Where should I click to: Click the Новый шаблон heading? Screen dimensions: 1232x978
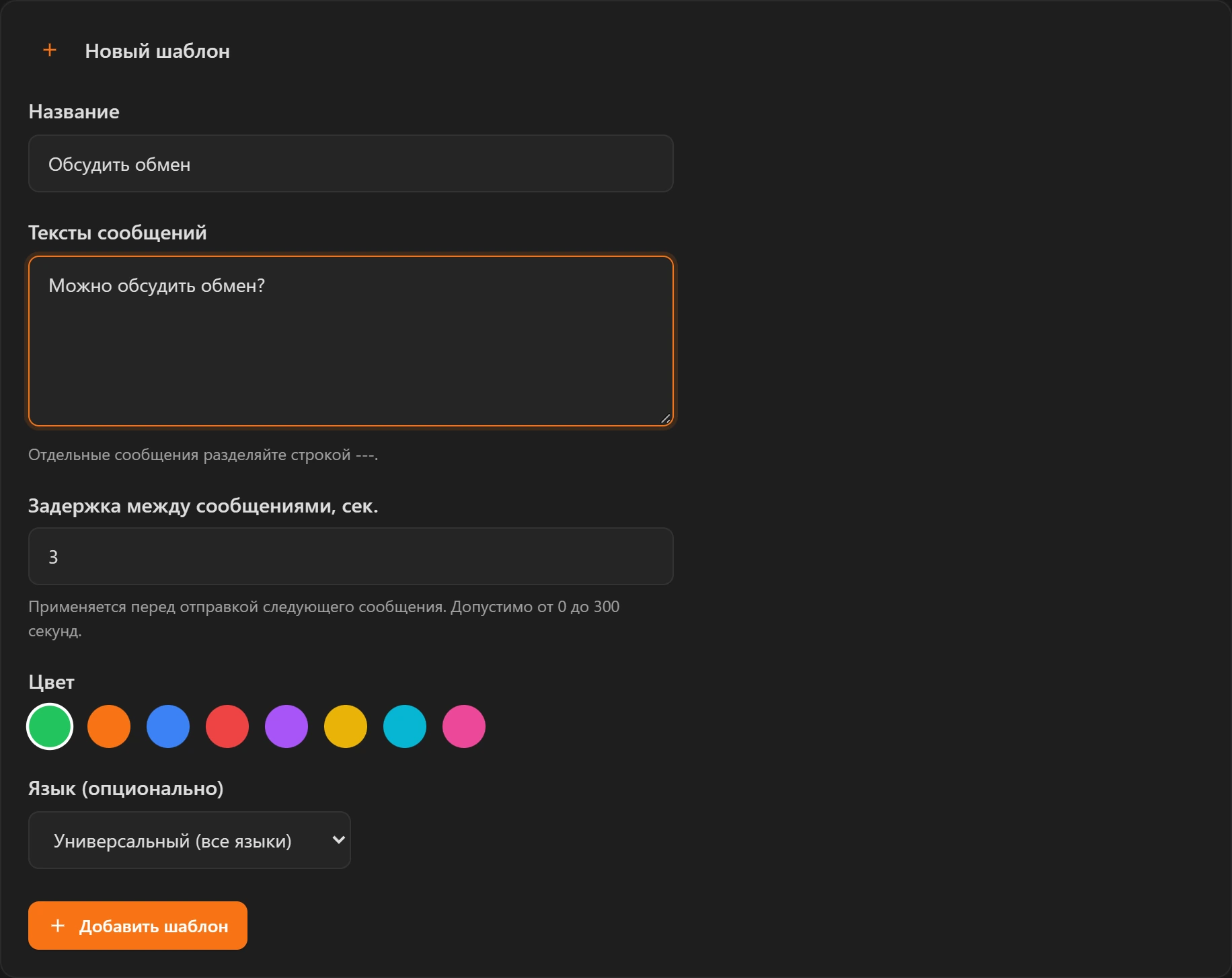(x=157, y=51)
